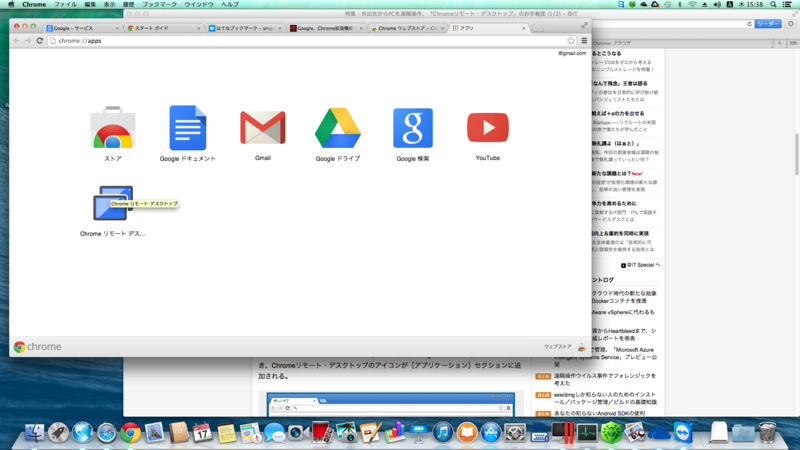Image resolution: width=800 pixels, height=450 pixels.
Task: Open the Google Docs app icon
Action: 187,128
